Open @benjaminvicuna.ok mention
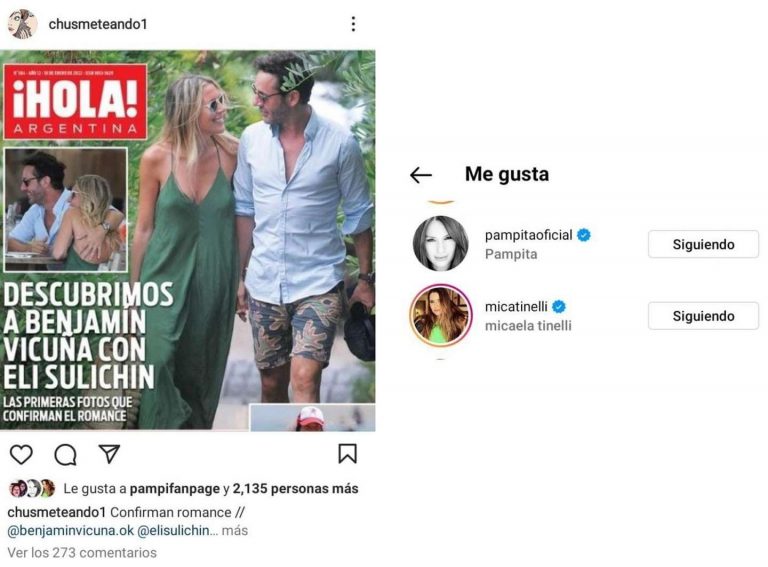This screenshot has width=768, height=567. click(71, 530)
